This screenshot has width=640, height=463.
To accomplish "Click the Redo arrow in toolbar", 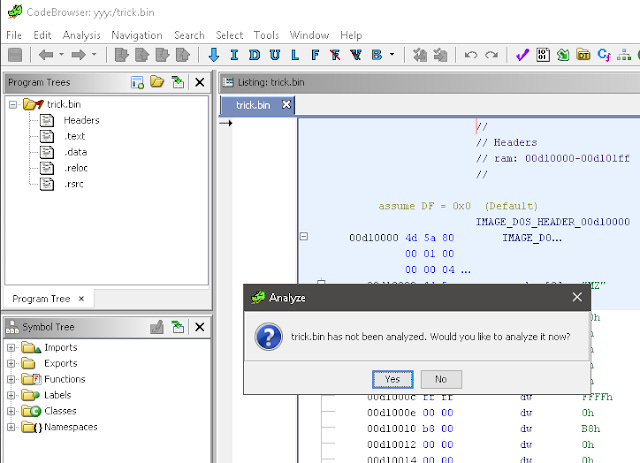I will pyautogui.click(x=491, y=55).
